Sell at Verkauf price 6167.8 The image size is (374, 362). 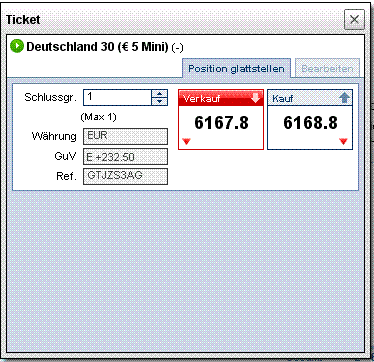221,119
